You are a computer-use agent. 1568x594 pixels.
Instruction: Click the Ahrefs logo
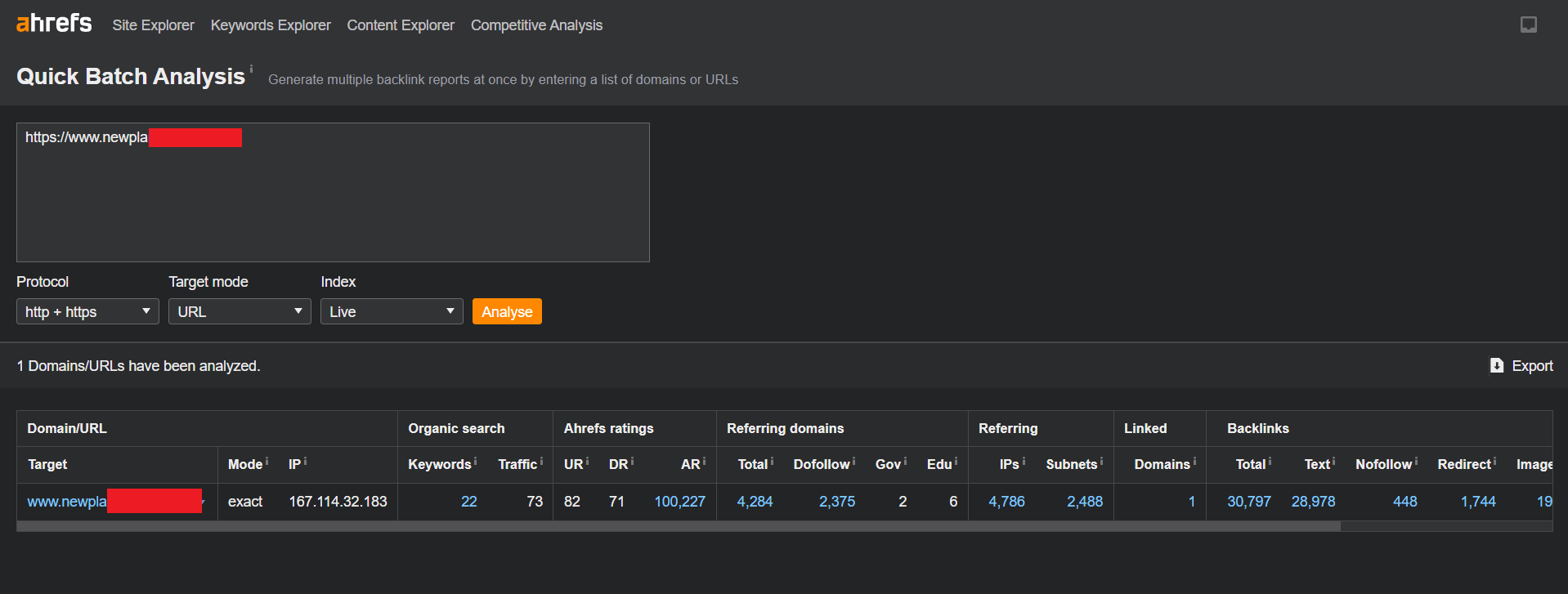coord(54,24)
